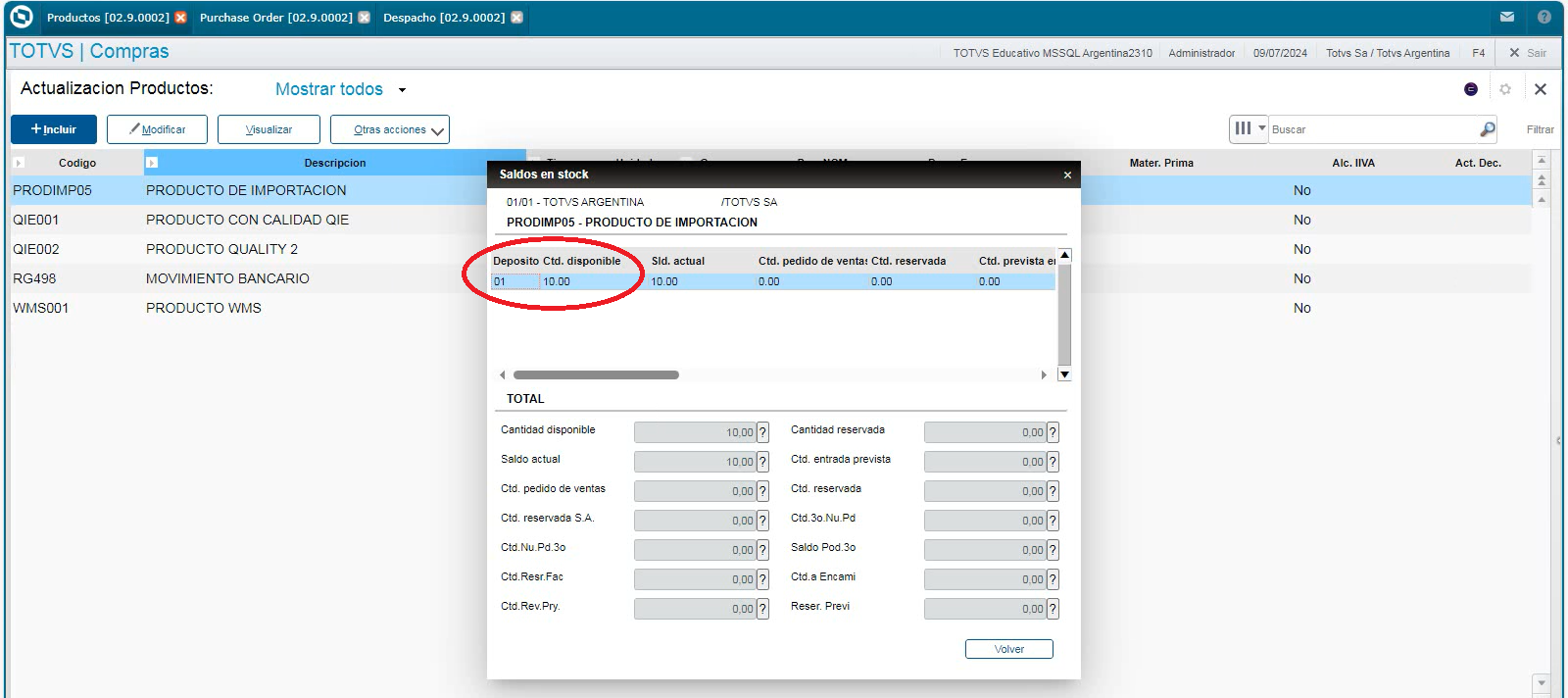Click the purple circular icon
This screenshot has width=1568, height=698.
pos(1471,89)
